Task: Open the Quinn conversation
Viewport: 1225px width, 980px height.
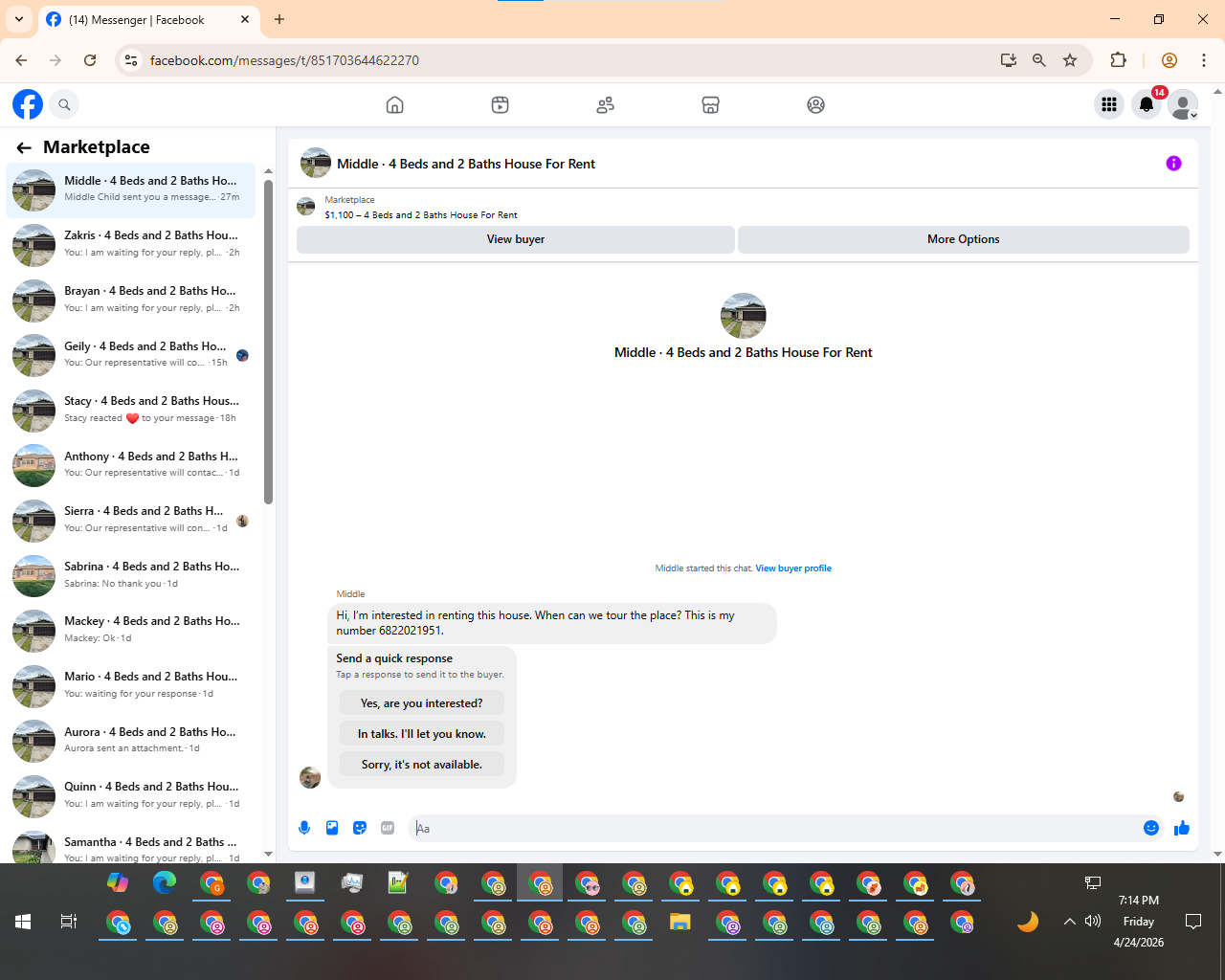Action: (131, 796)
